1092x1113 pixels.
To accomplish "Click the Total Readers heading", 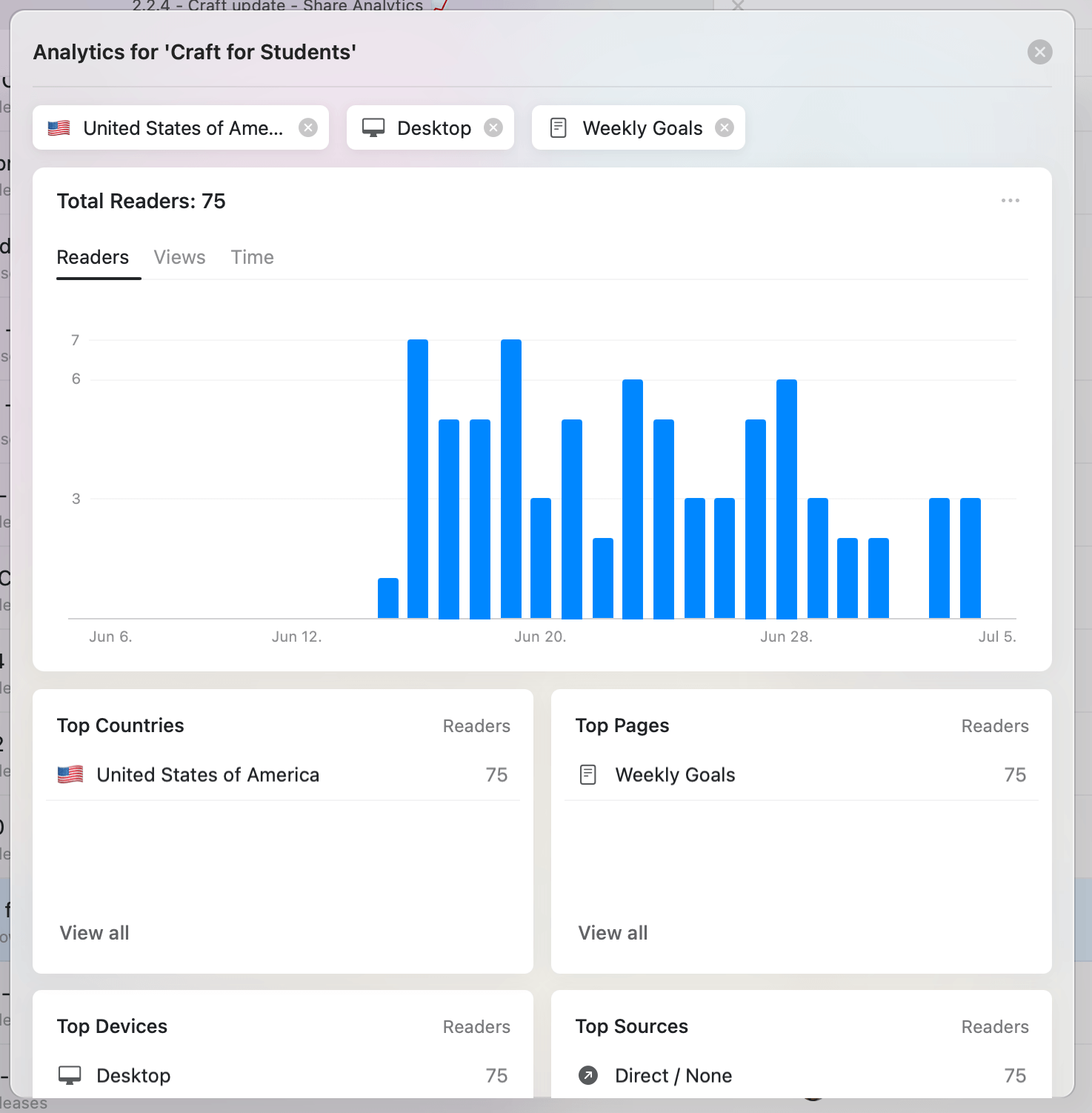I will [142, 201].
